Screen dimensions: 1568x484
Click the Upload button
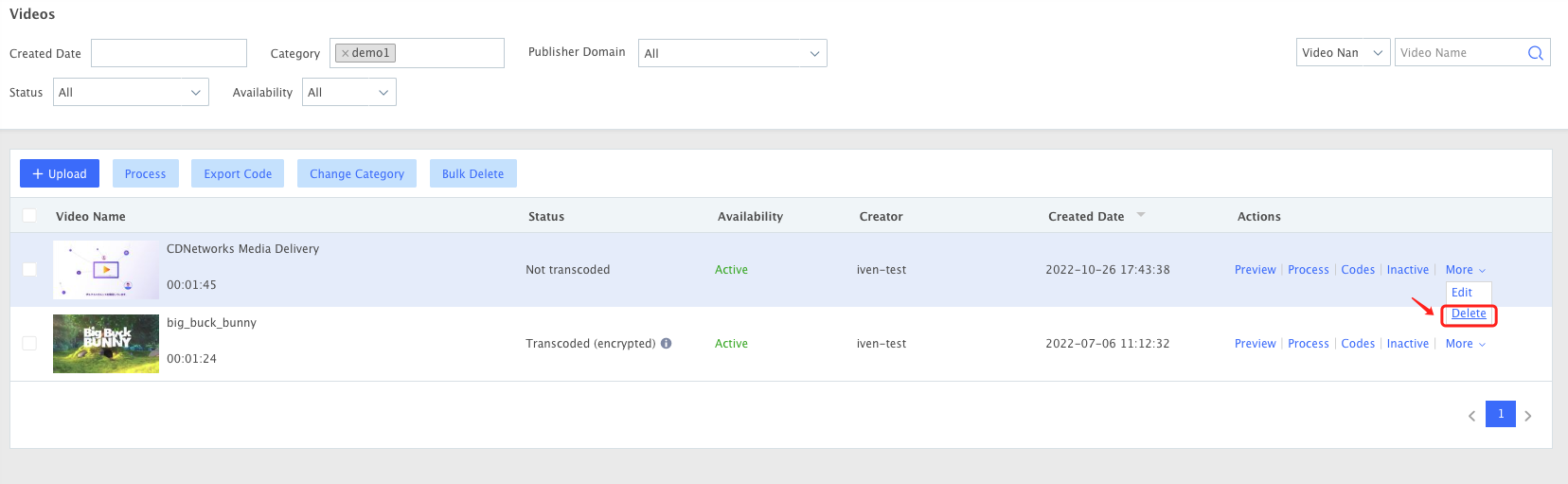(60, 173)
